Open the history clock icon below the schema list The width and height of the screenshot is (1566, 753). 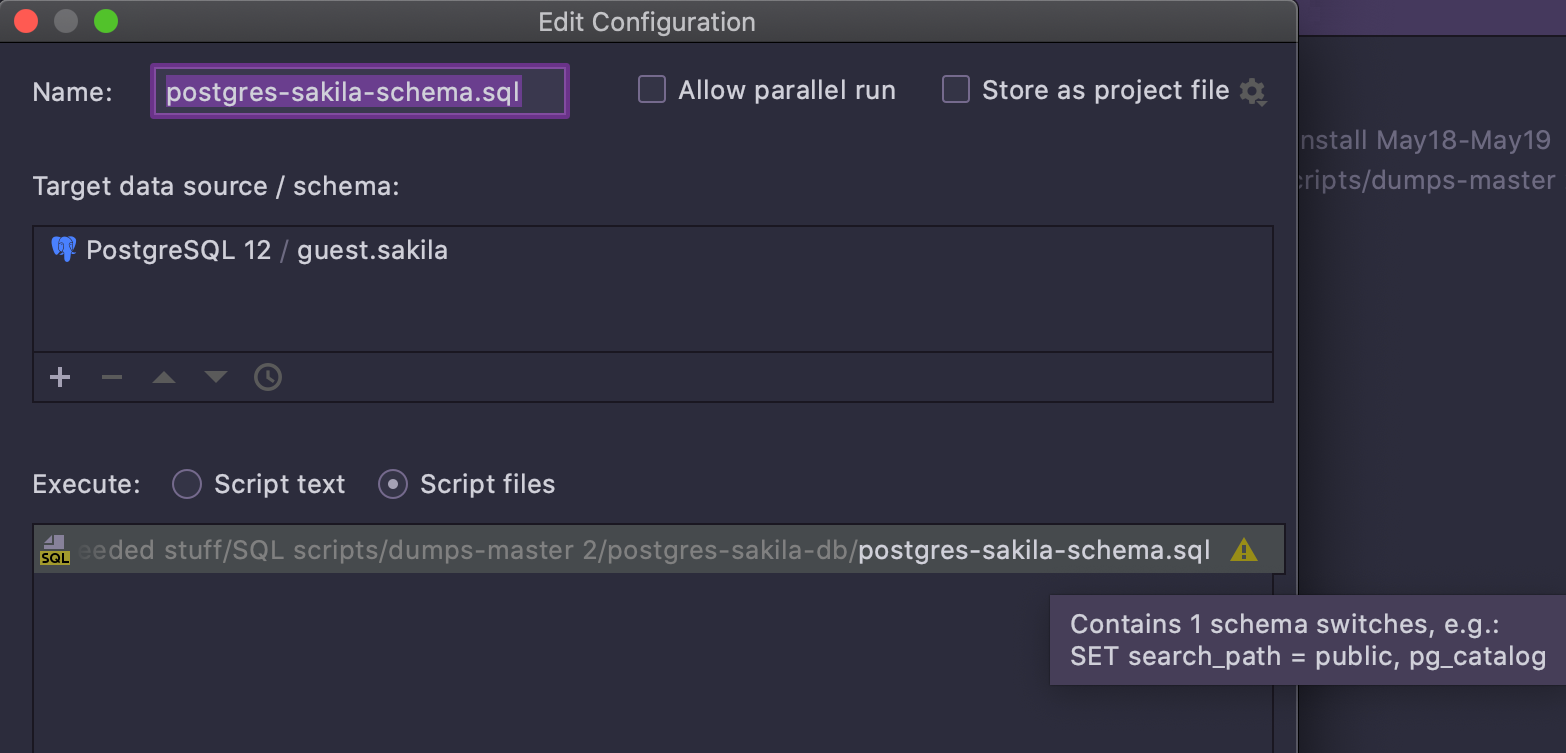tap(267, 377)
